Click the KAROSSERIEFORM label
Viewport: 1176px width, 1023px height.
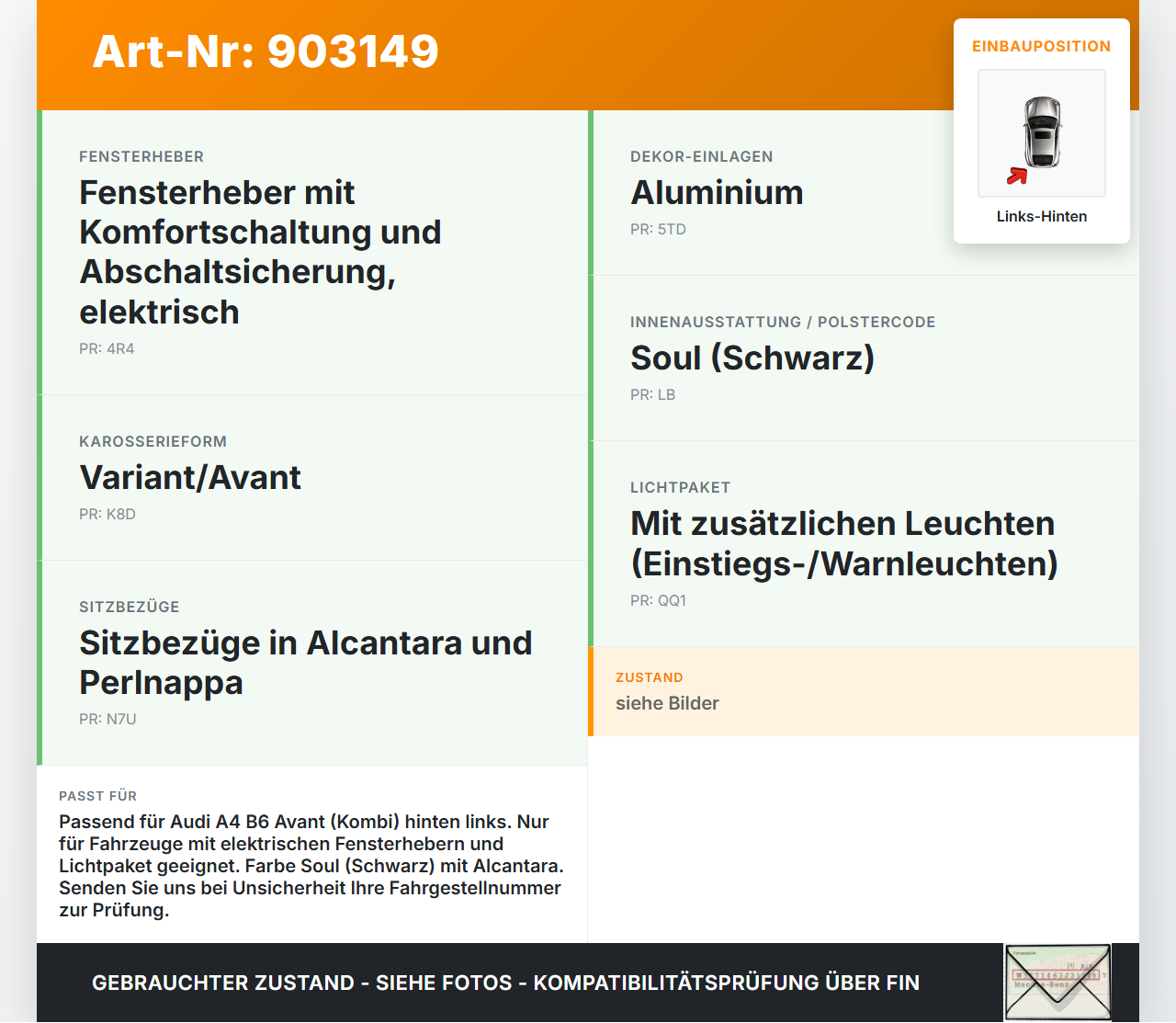tap(153, 441)
